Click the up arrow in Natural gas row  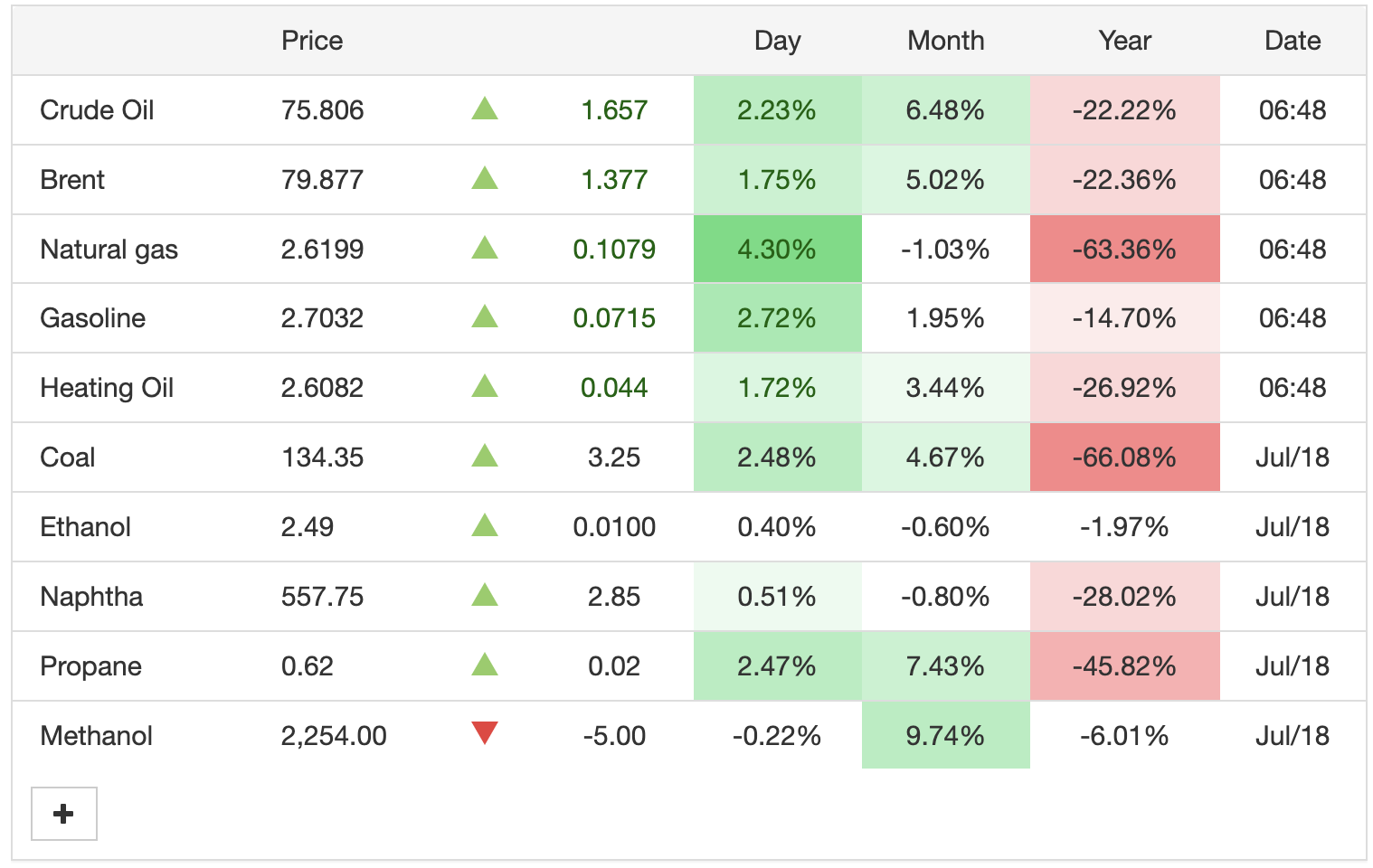coord(485,248)
